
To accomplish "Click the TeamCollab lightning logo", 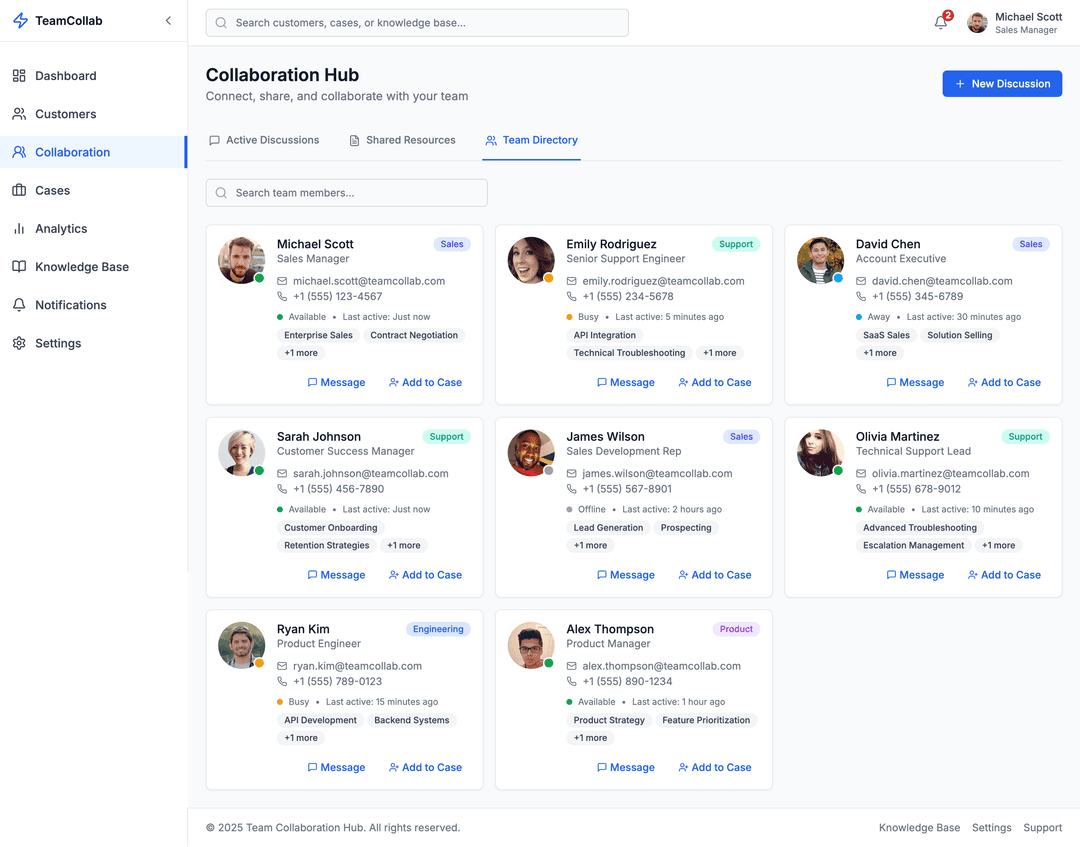I will [20, 21].
